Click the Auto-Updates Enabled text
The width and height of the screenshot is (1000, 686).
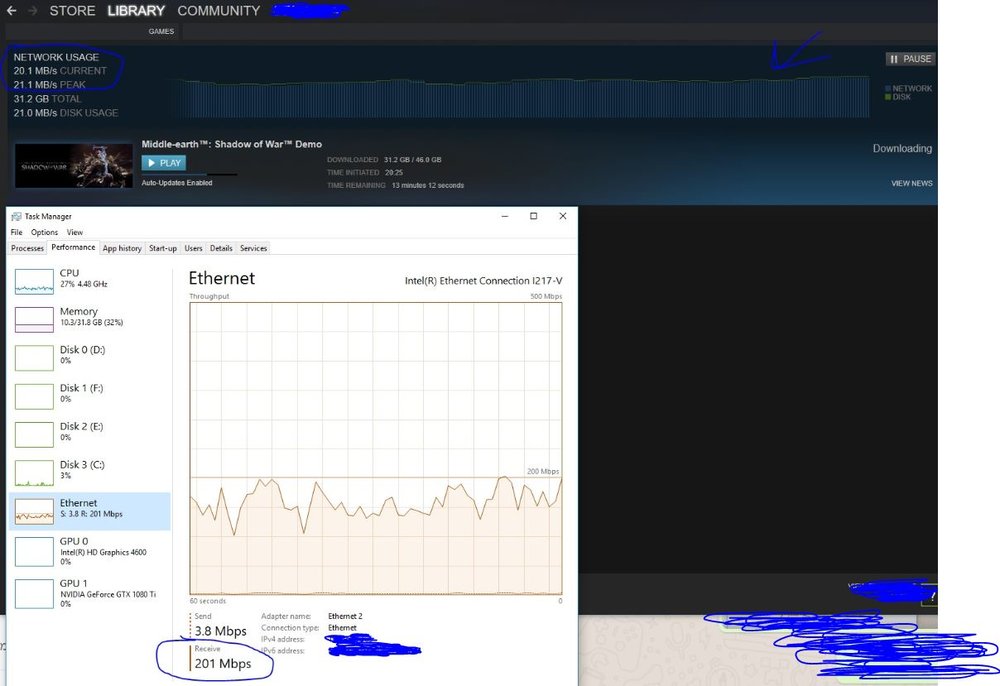tap(177, 183)
